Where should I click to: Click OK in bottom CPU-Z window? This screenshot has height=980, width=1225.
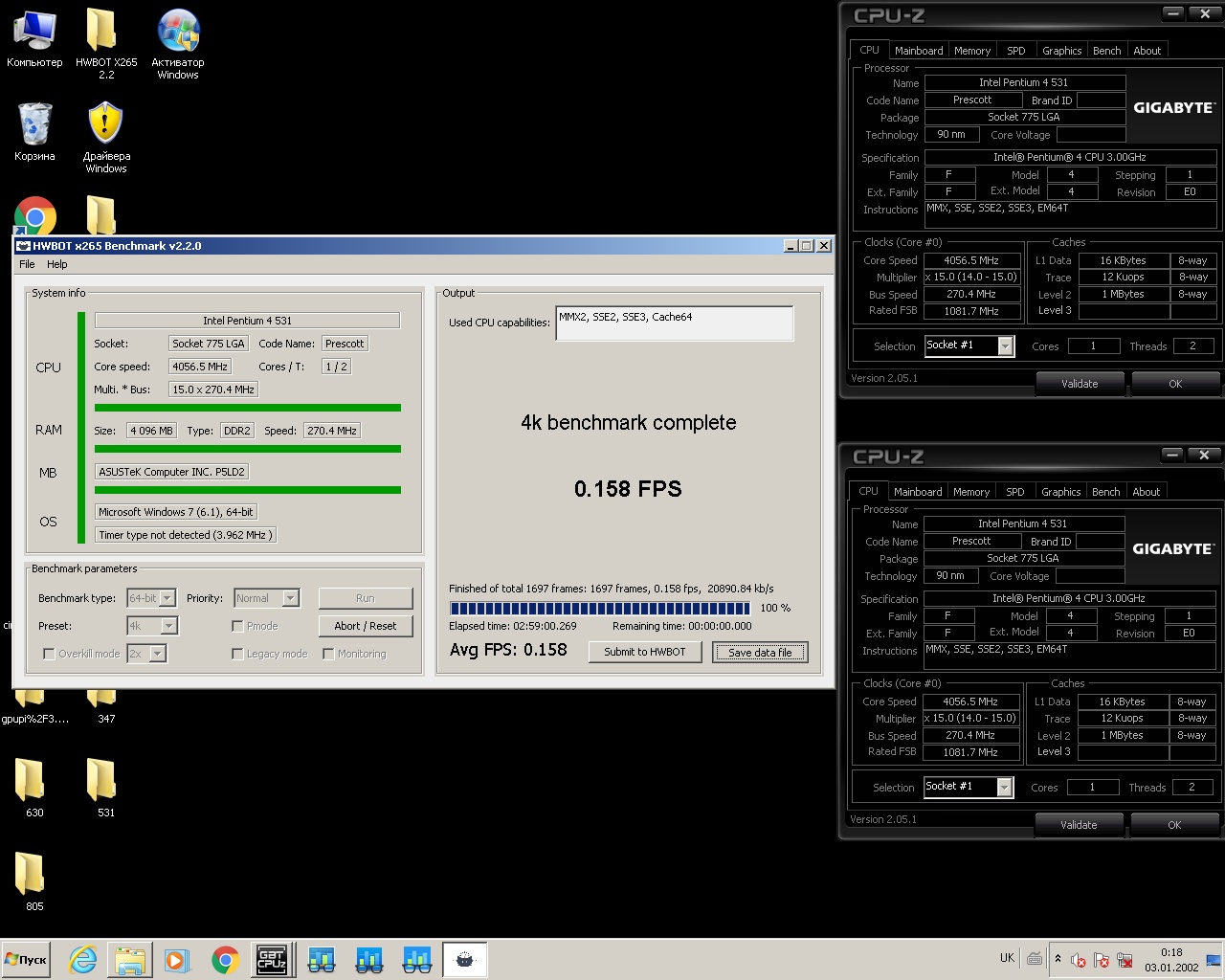[1174, 825]
